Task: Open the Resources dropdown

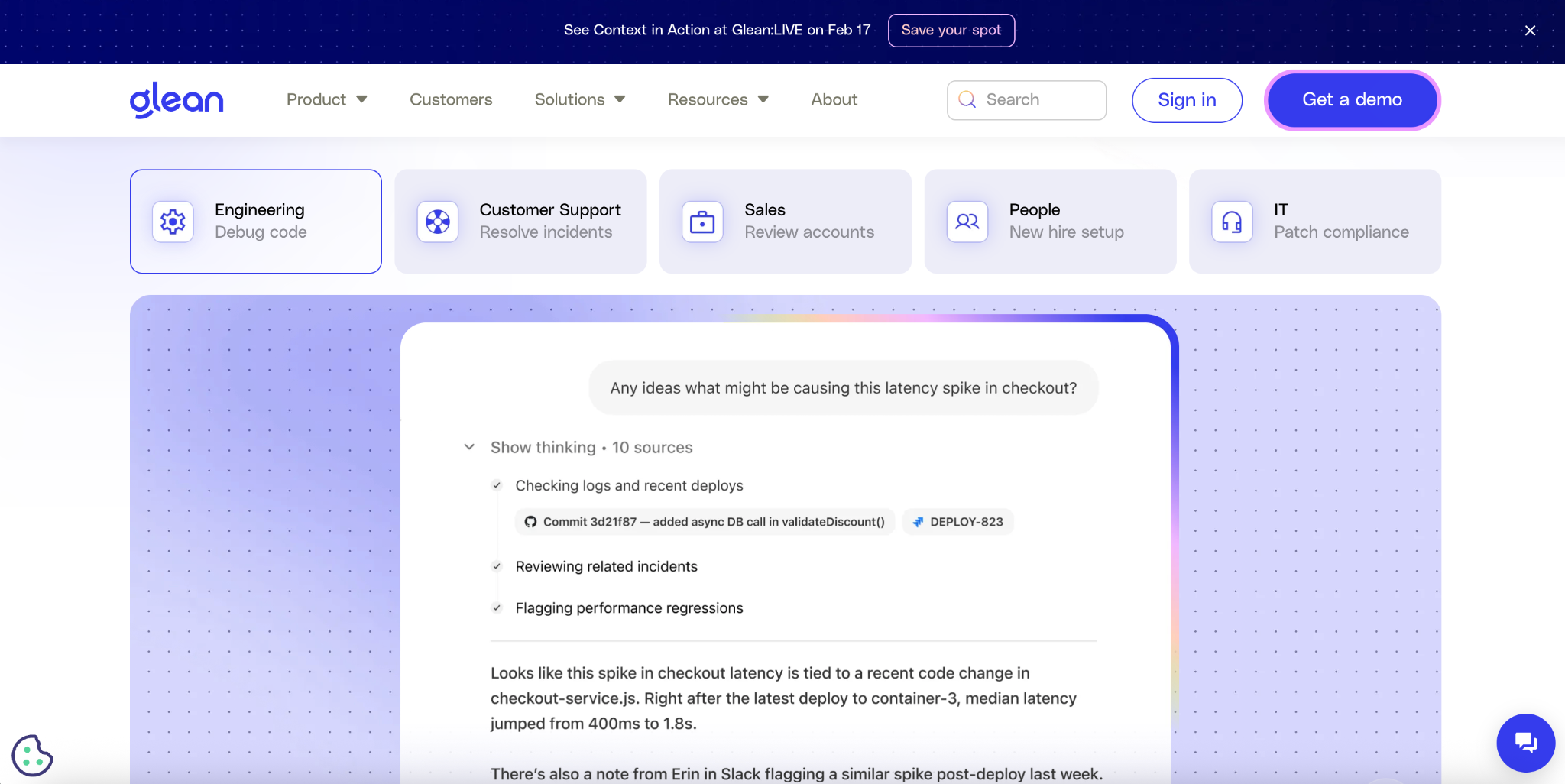Action: pyautogui.click(x=718, y=99)
